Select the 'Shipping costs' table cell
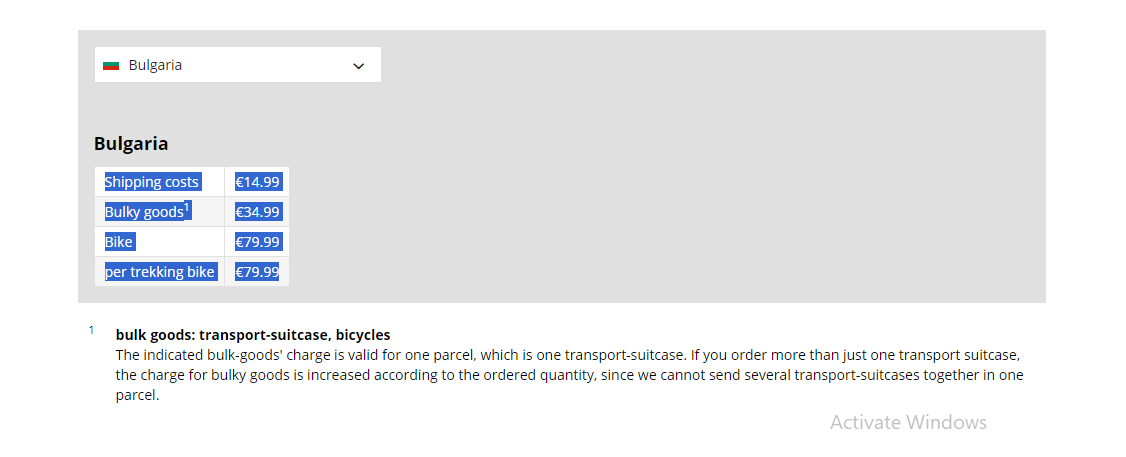The height and width of the screenshot is (457, 1126). 152,182
